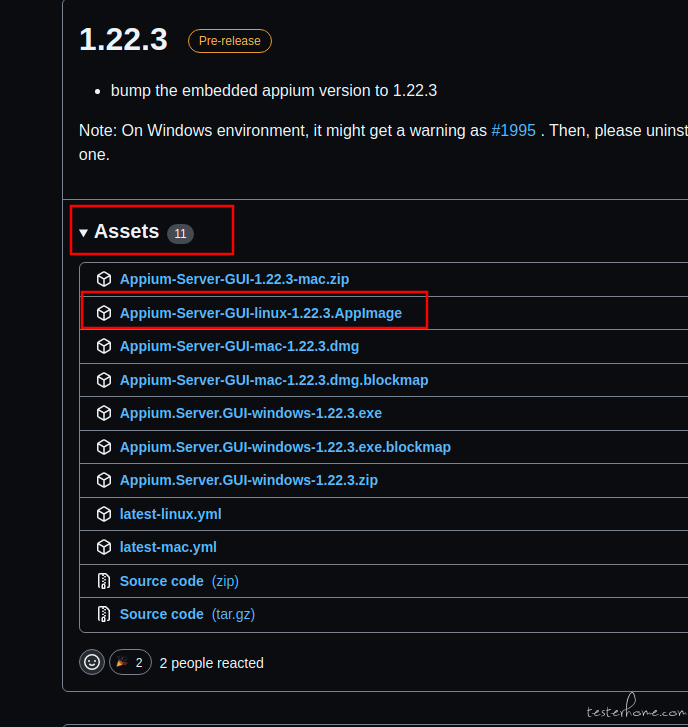Click package icon beside mac-1.22.3.dmg
The image size is (688, 727).
[104, 346]
